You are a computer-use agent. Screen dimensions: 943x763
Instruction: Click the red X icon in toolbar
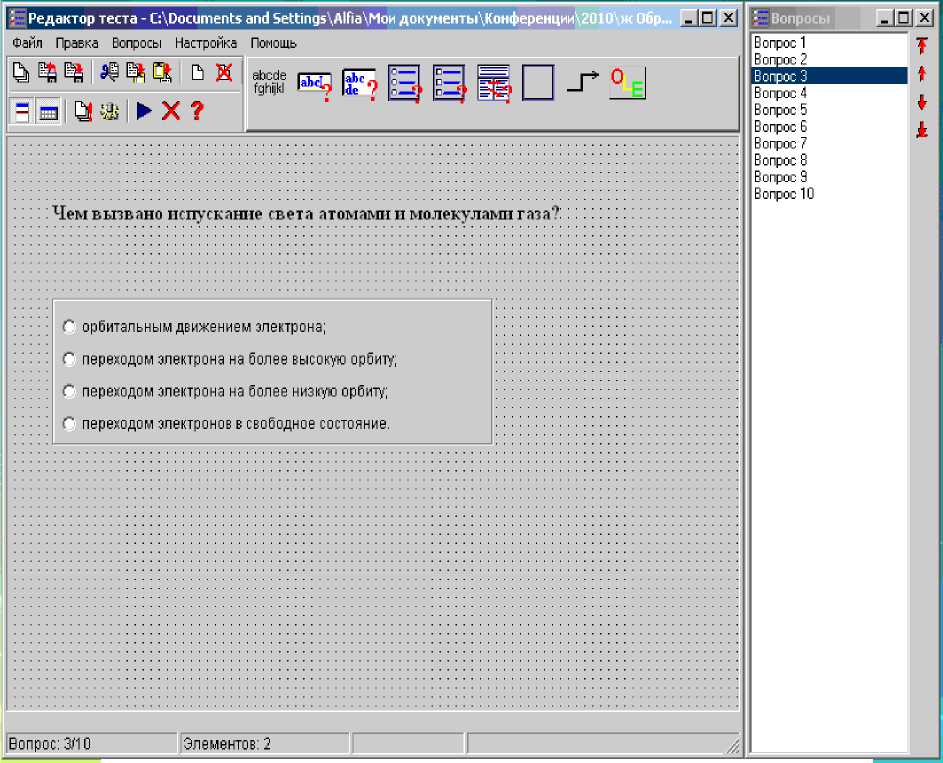[171, 111]
